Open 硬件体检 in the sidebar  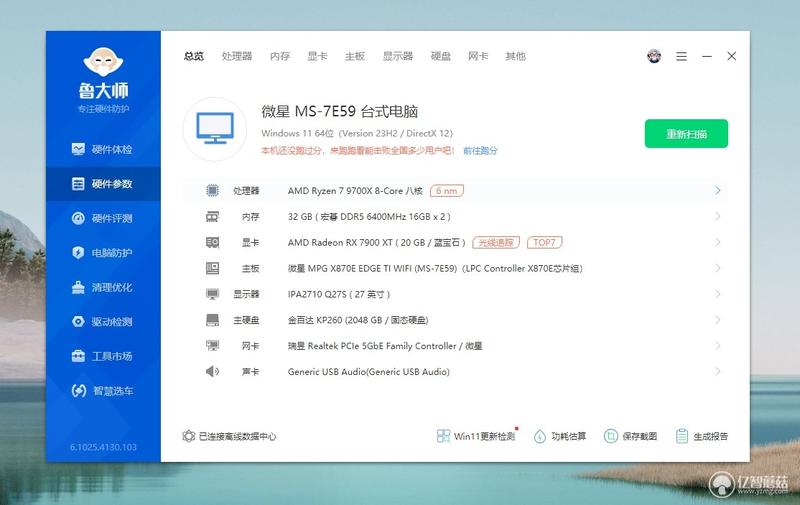tap(103, 149)
